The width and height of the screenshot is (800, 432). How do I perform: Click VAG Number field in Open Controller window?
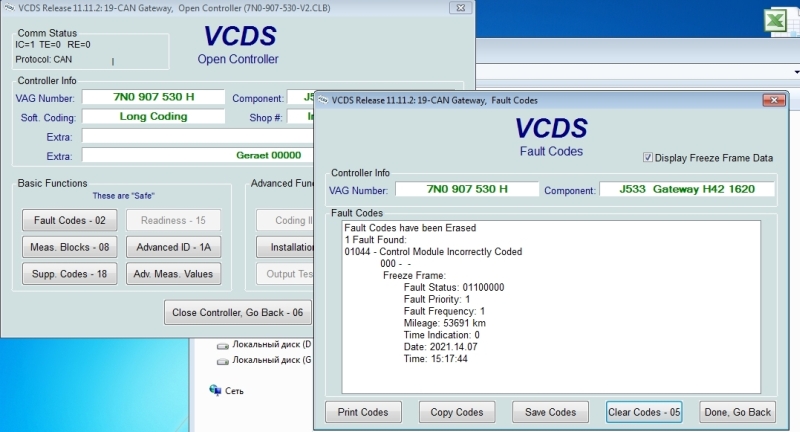point(154,97)
